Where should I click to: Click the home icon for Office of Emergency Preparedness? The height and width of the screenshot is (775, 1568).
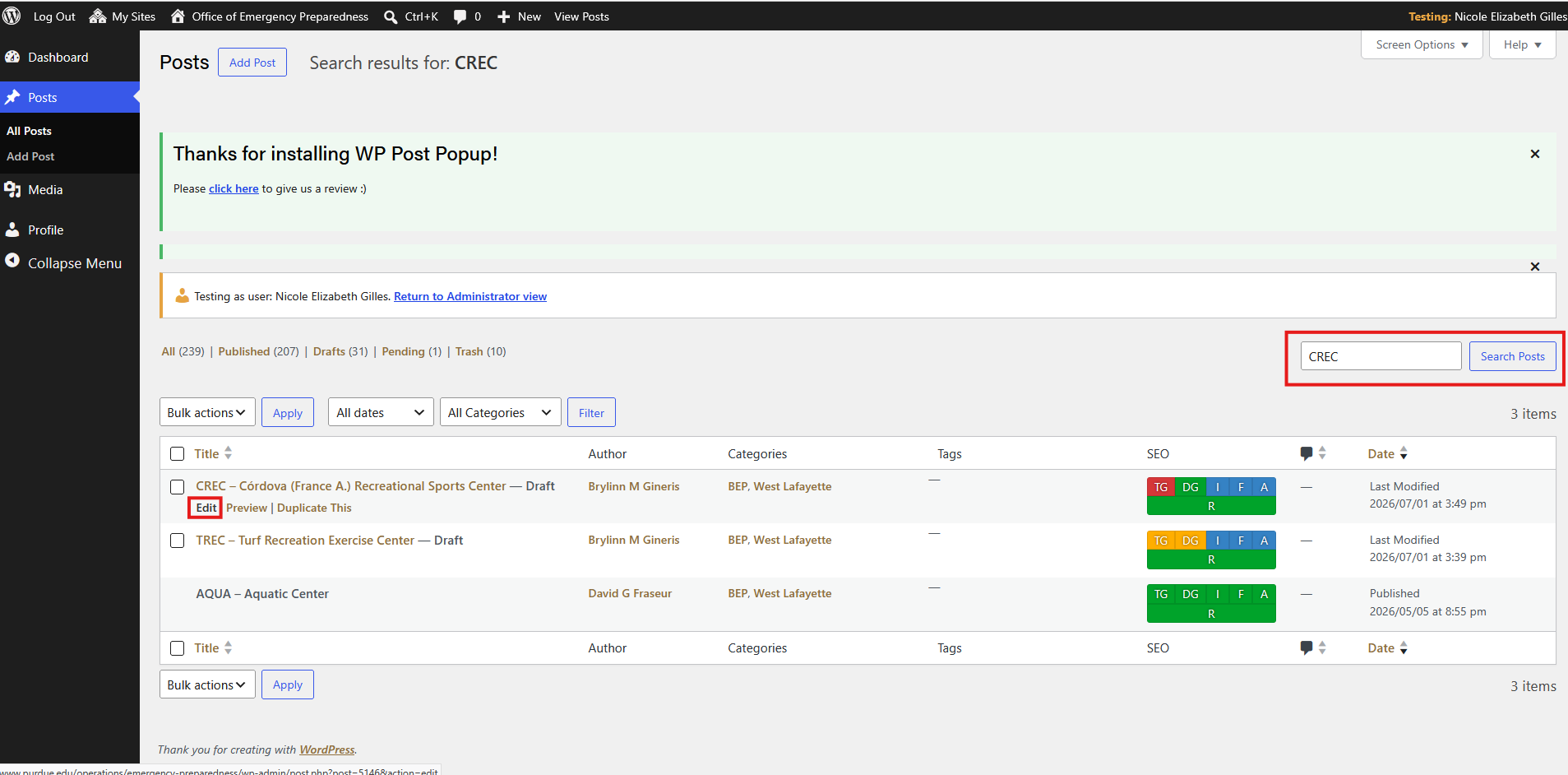coord(178,16)
